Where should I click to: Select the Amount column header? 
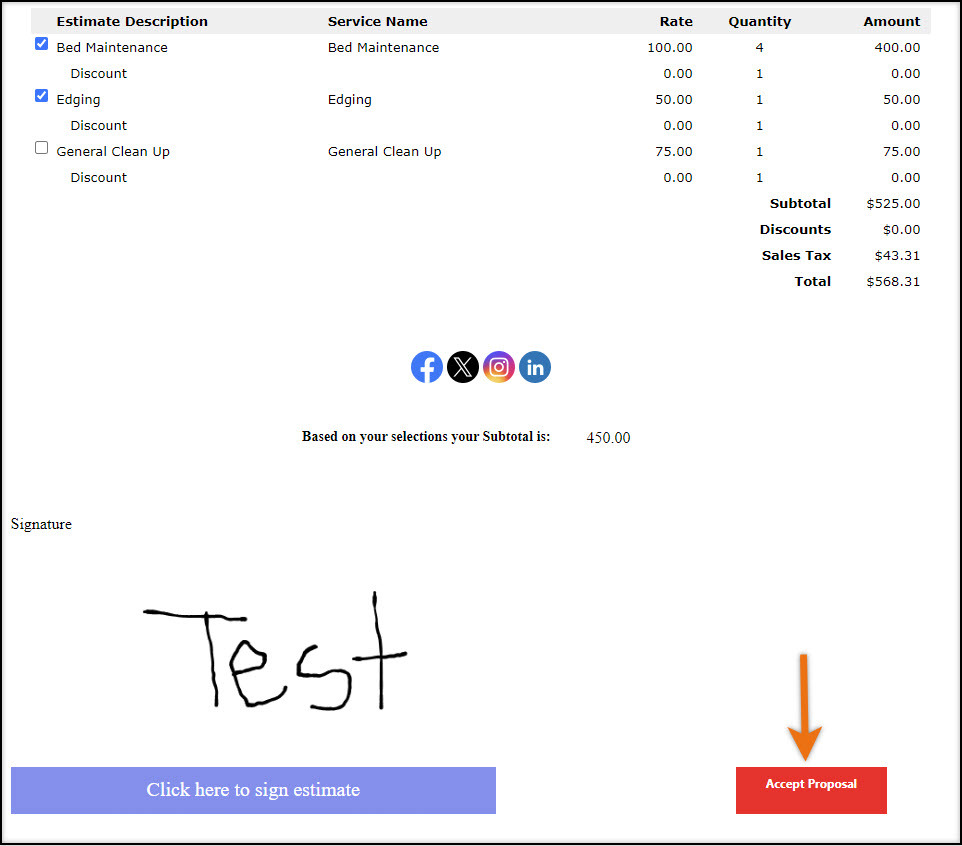coord(891,21)
